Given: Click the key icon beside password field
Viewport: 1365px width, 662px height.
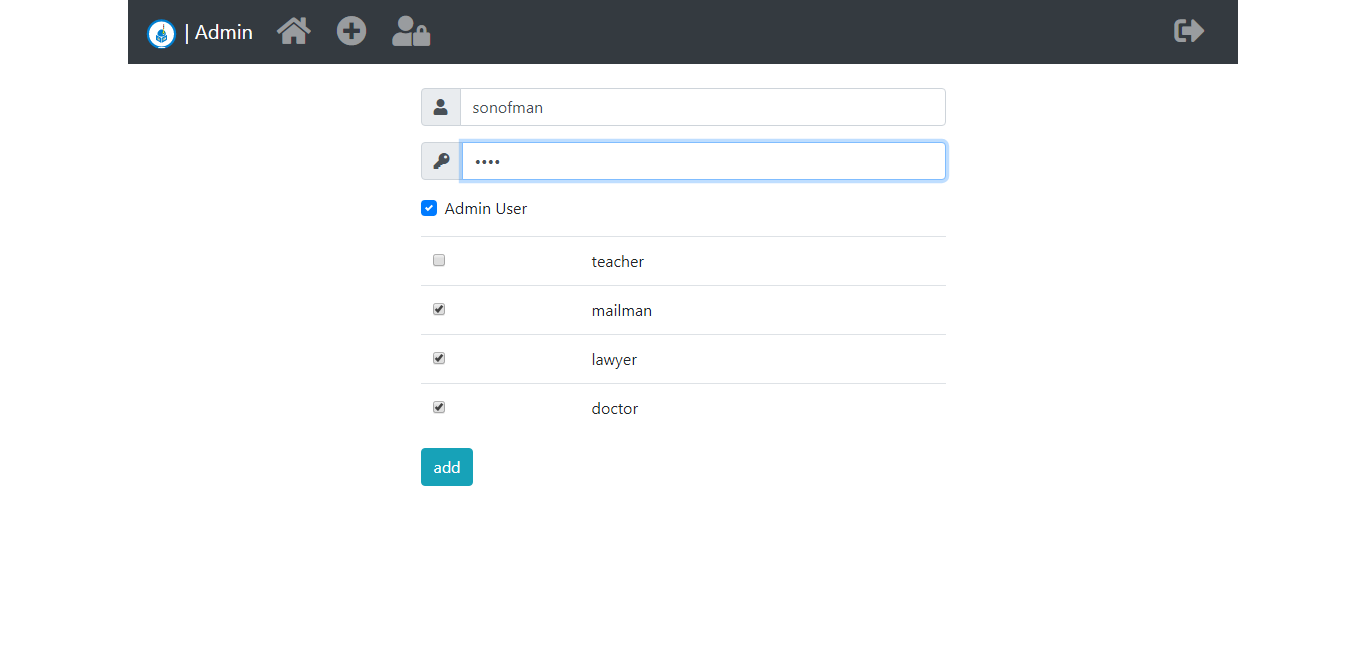Looking at the screenshot, I should point(441,161).
